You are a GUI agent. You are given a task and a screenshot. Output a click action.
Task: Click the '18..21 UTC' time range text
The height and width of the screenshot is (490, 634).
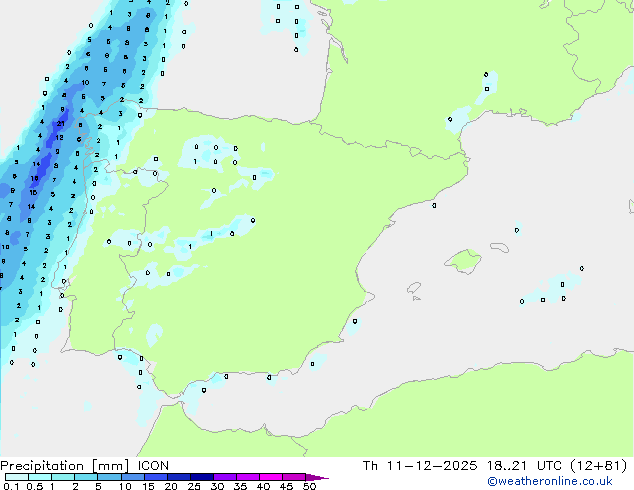coord(524,466)
